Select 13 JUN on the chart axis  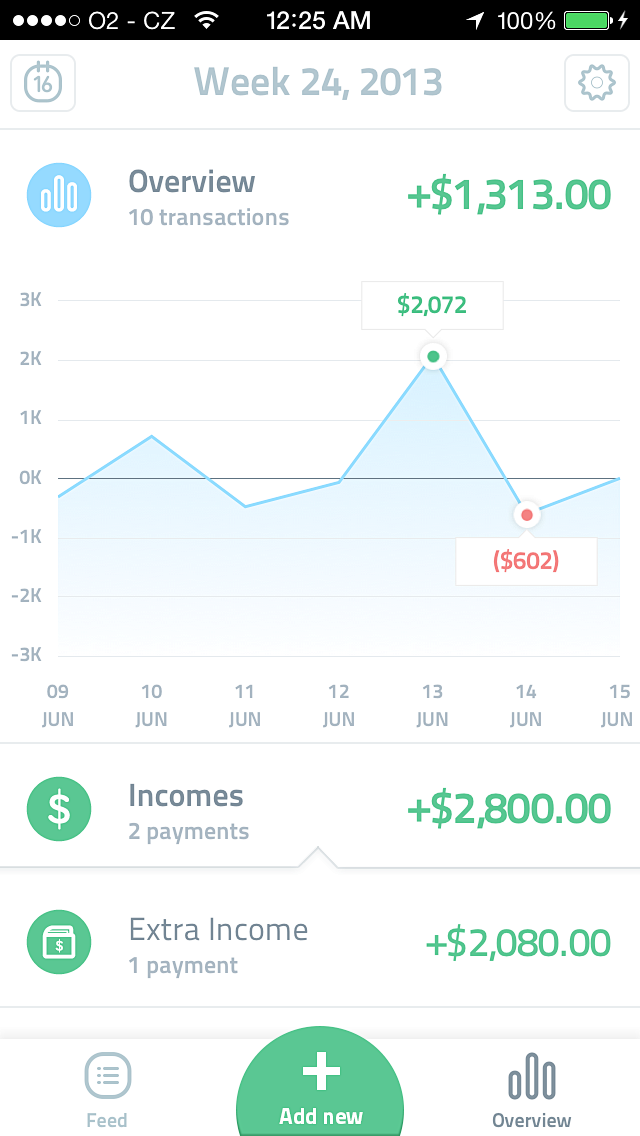click(x=433, y=705)
